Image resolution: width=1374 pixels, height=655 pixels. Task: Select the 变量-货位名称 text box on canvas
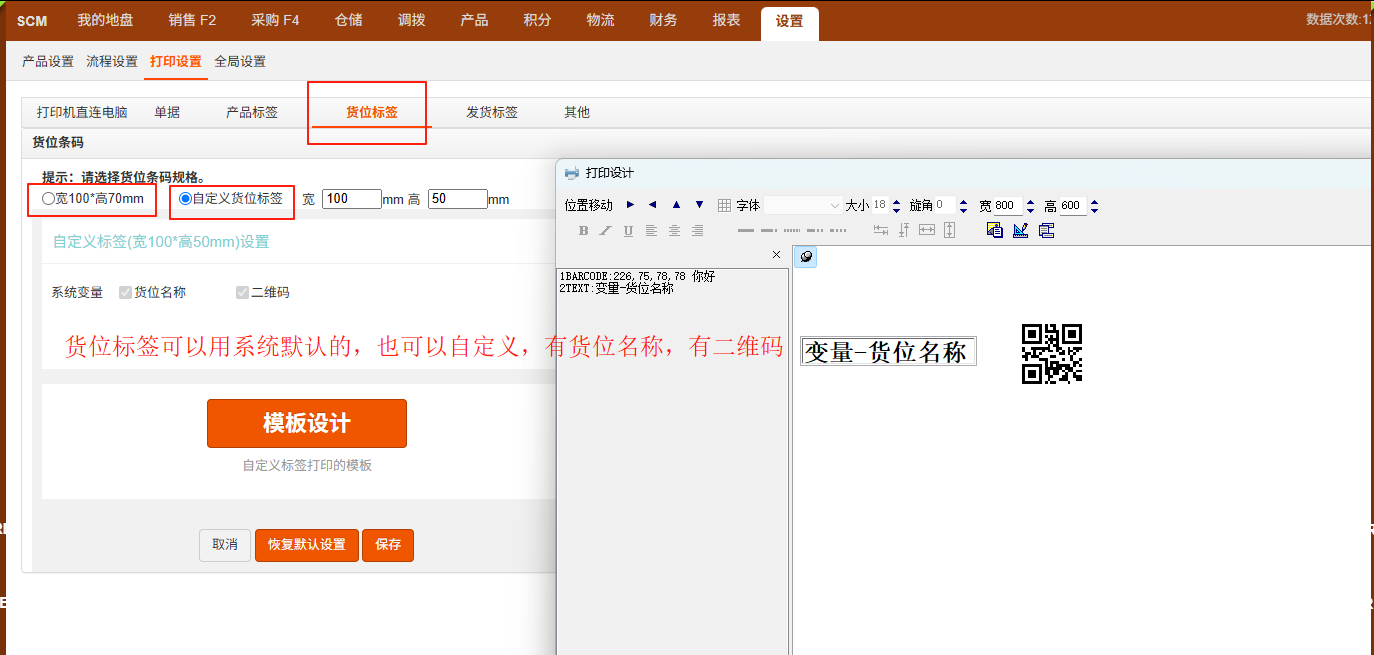pos(888,352)
